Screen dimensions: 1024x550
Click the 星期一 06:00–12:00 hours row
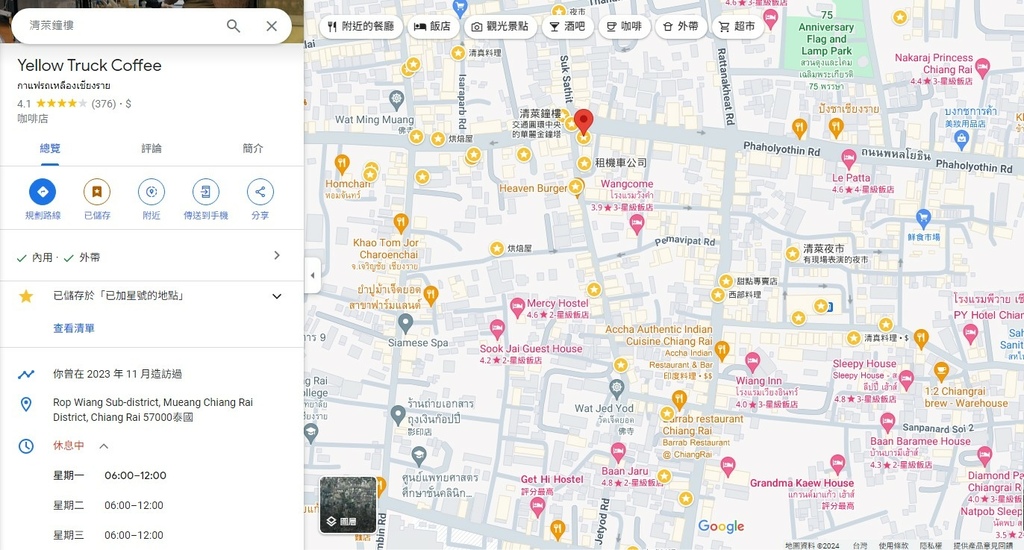coord(110,476)
